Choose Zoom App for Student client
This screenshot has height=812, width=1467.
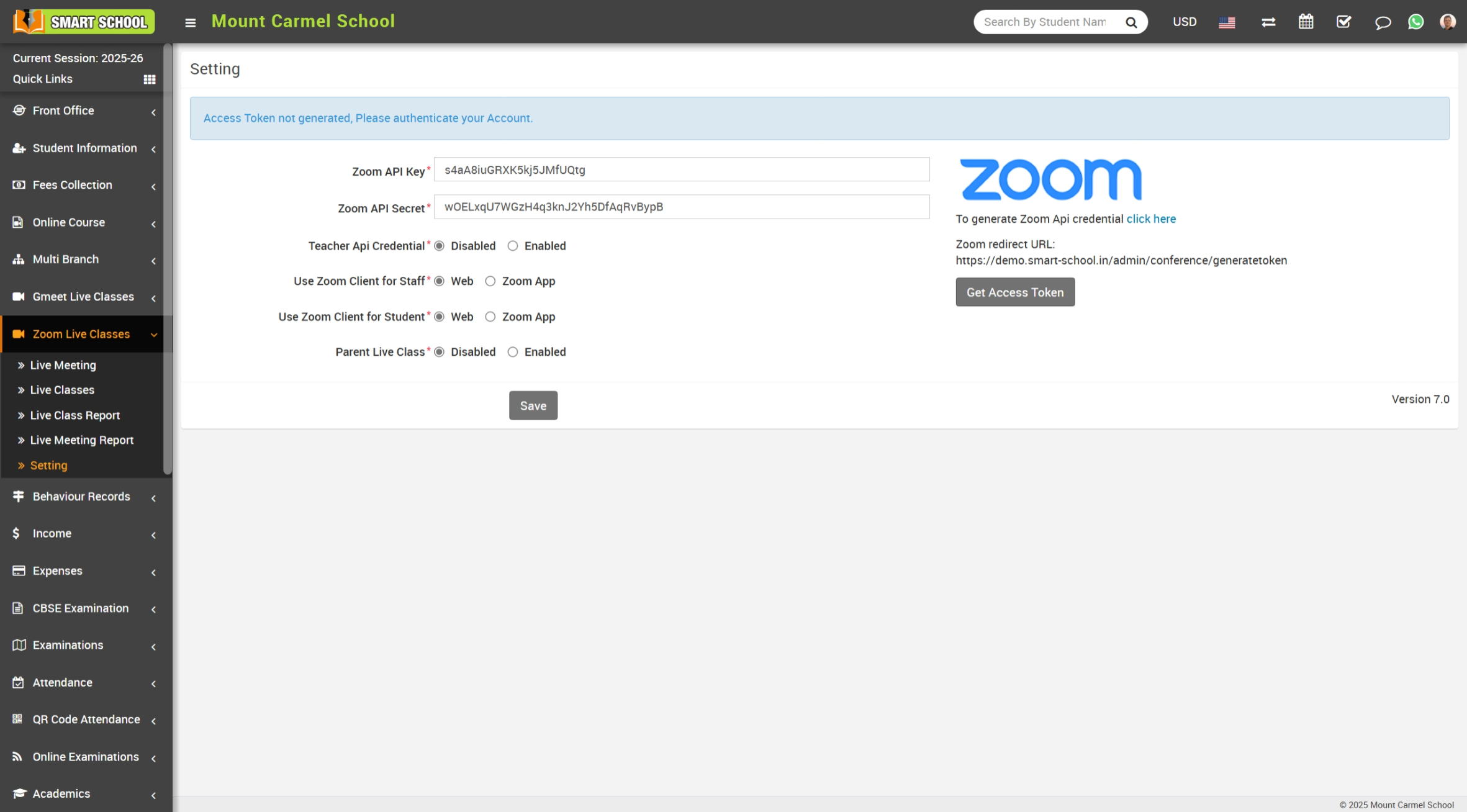click(x=490, y=317)
